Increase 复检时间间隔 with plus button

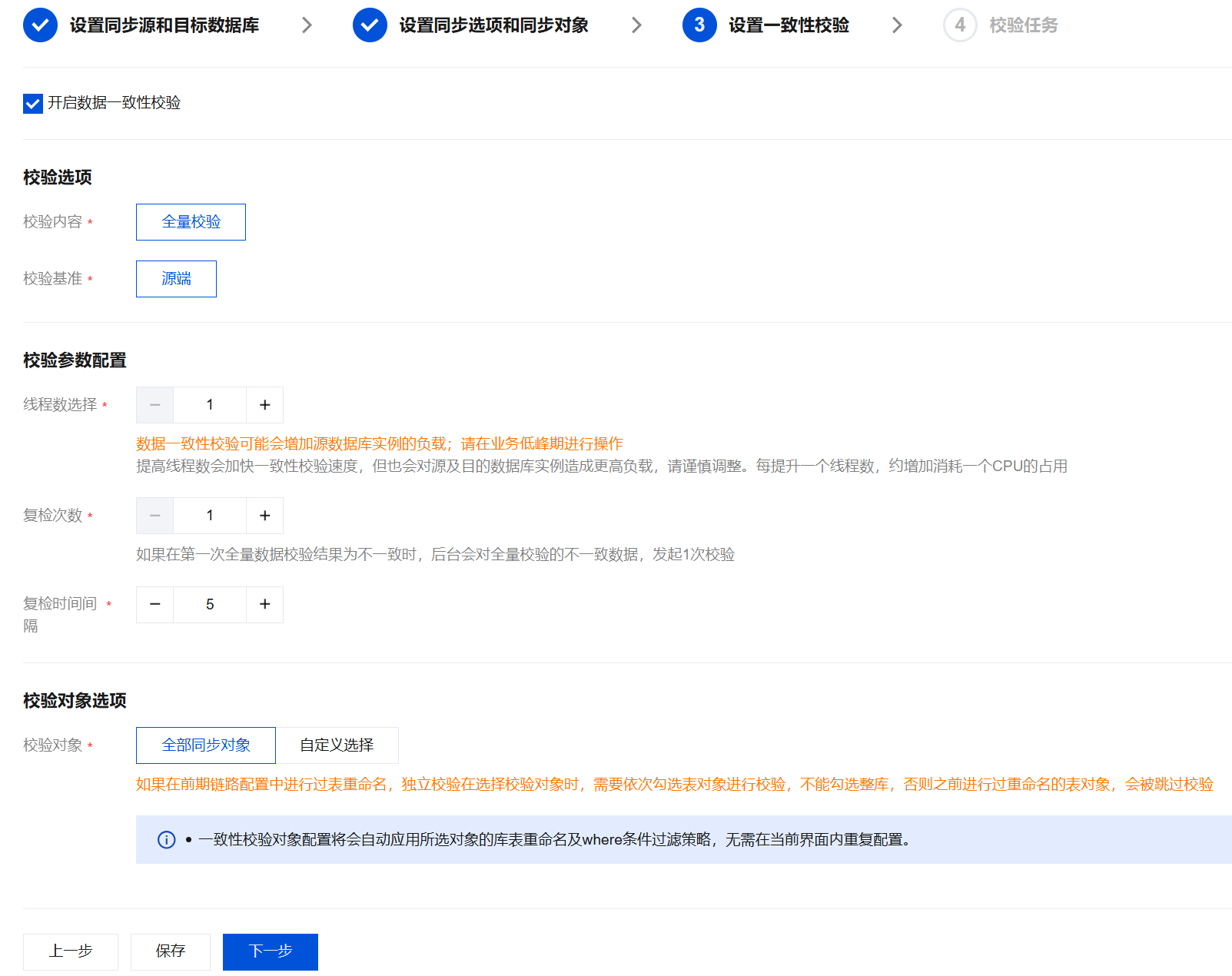point(265,605)
